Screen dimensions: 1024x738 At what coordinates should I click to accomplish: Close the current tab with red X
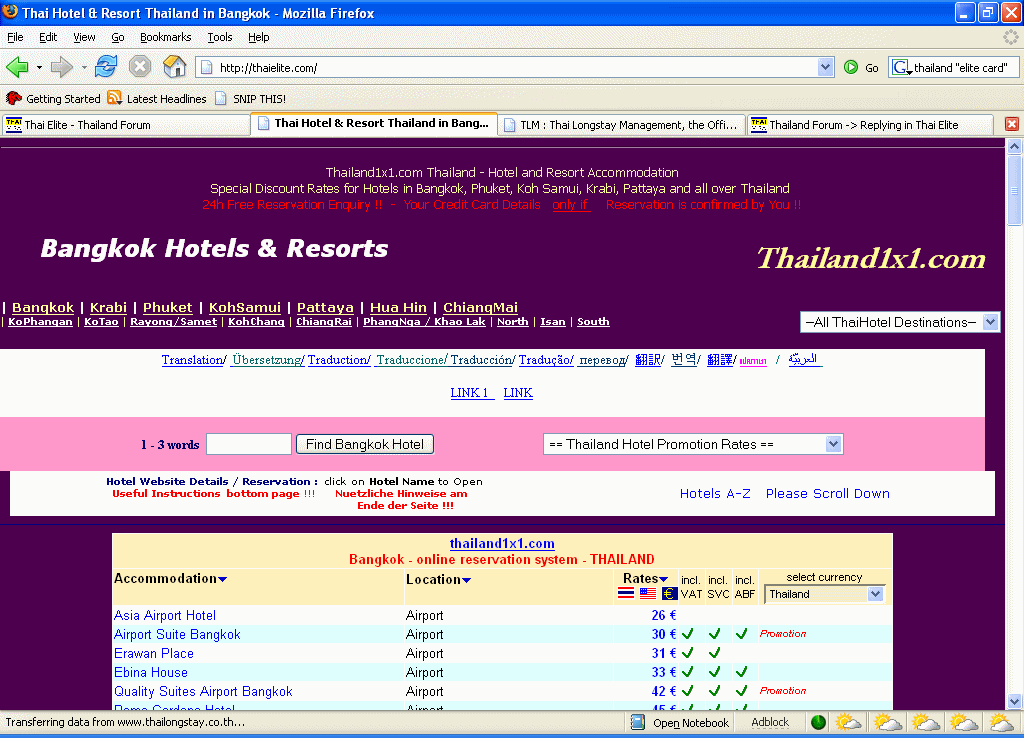pyautogui.click(x=1011, y=124)
